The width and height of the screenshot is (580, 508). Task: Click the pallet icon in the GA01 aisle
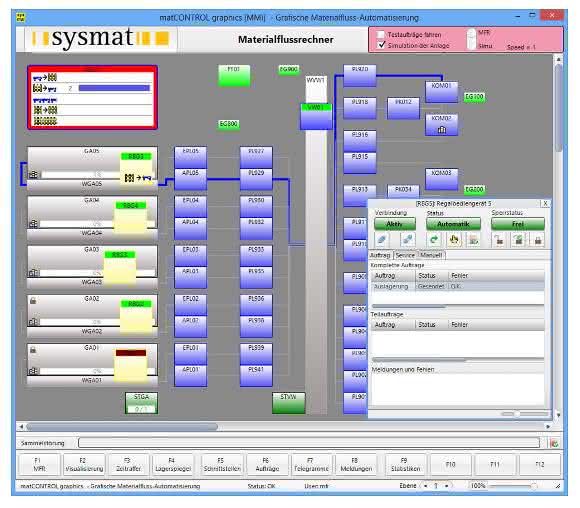(x=34, y=371)
